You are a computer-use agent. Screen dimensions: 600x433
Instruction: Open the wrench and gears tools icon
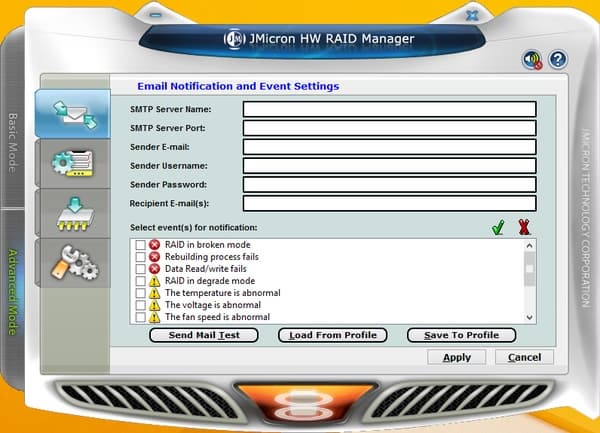point(73,262)
